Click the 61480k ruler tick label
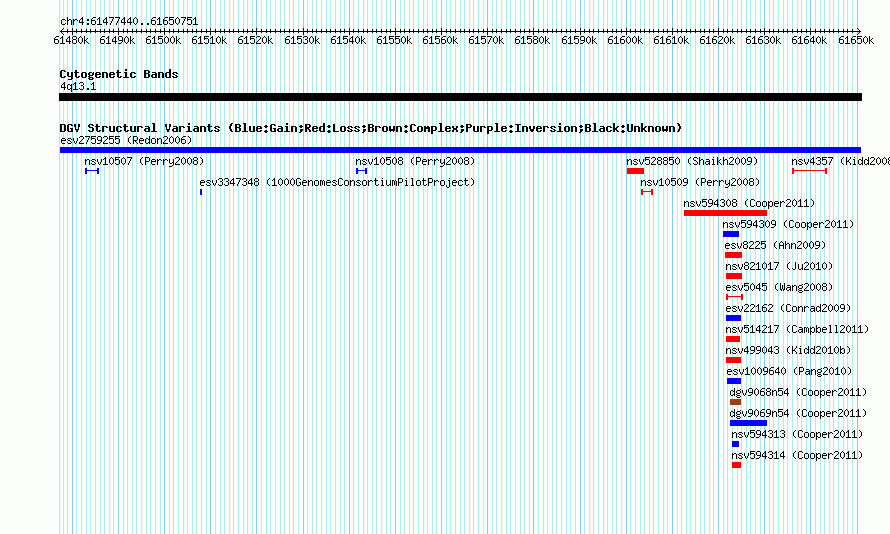Image resolution: width=890 pixels, height=534 pixels. point(71,40)
